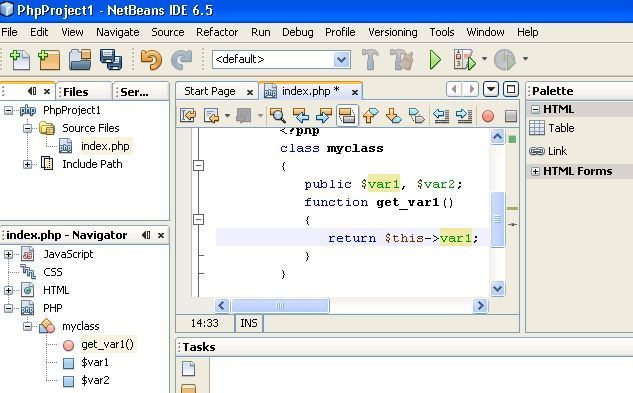This screenshot has height=393, width=633.
Task: Click the New Project toolbar icon
Action: tap(49, 60)
